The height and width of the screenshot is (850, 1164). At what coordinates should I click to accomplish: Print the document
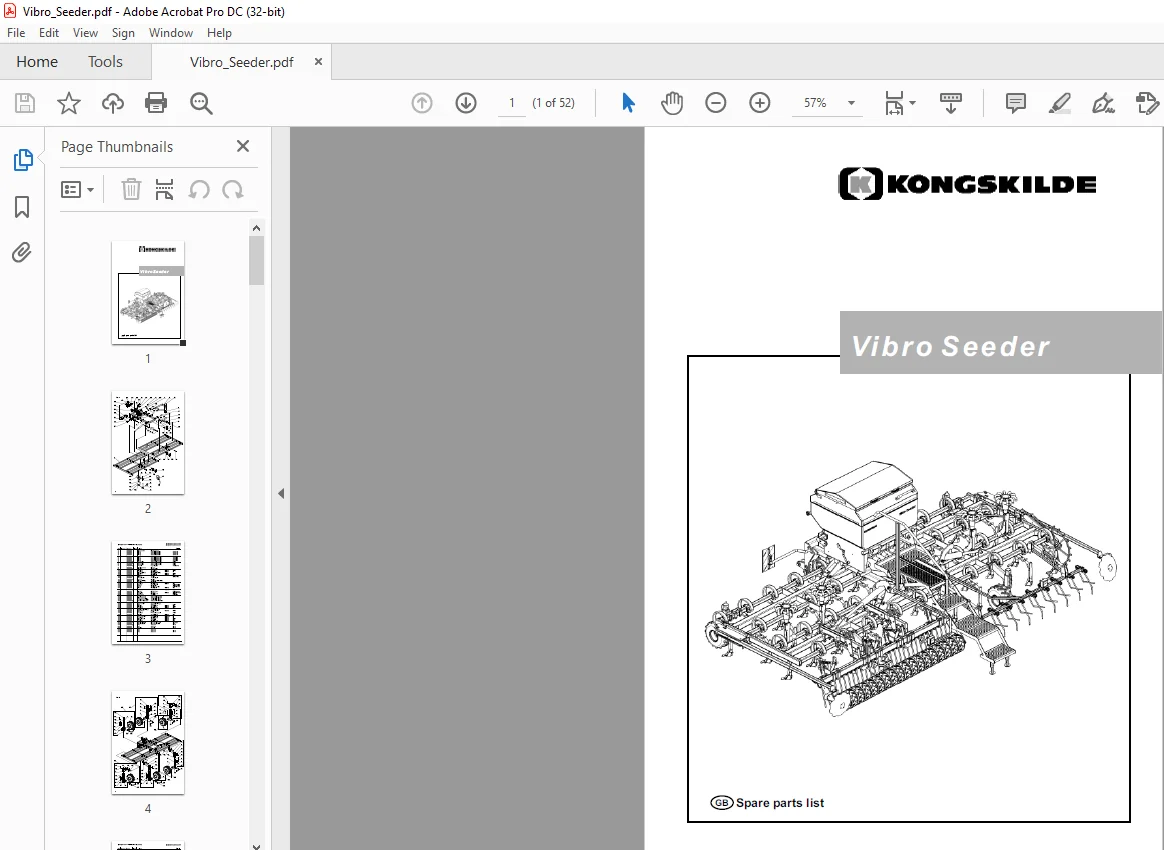coord(156,103)
